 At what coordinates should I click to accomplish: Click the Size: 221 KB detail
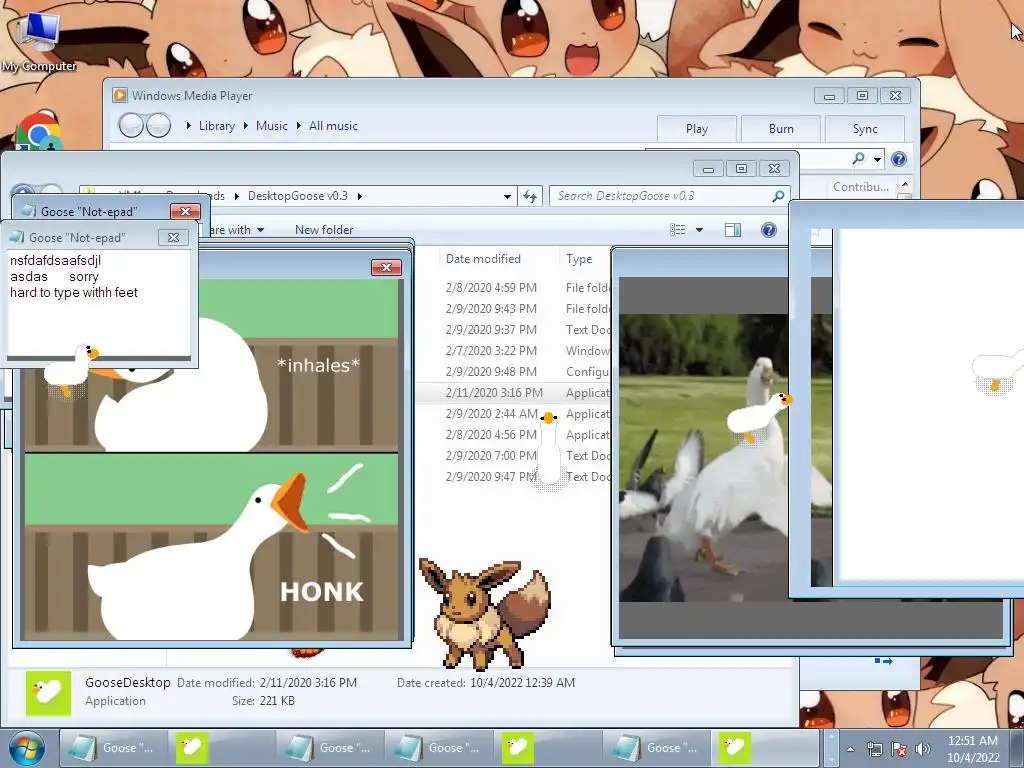263,701
